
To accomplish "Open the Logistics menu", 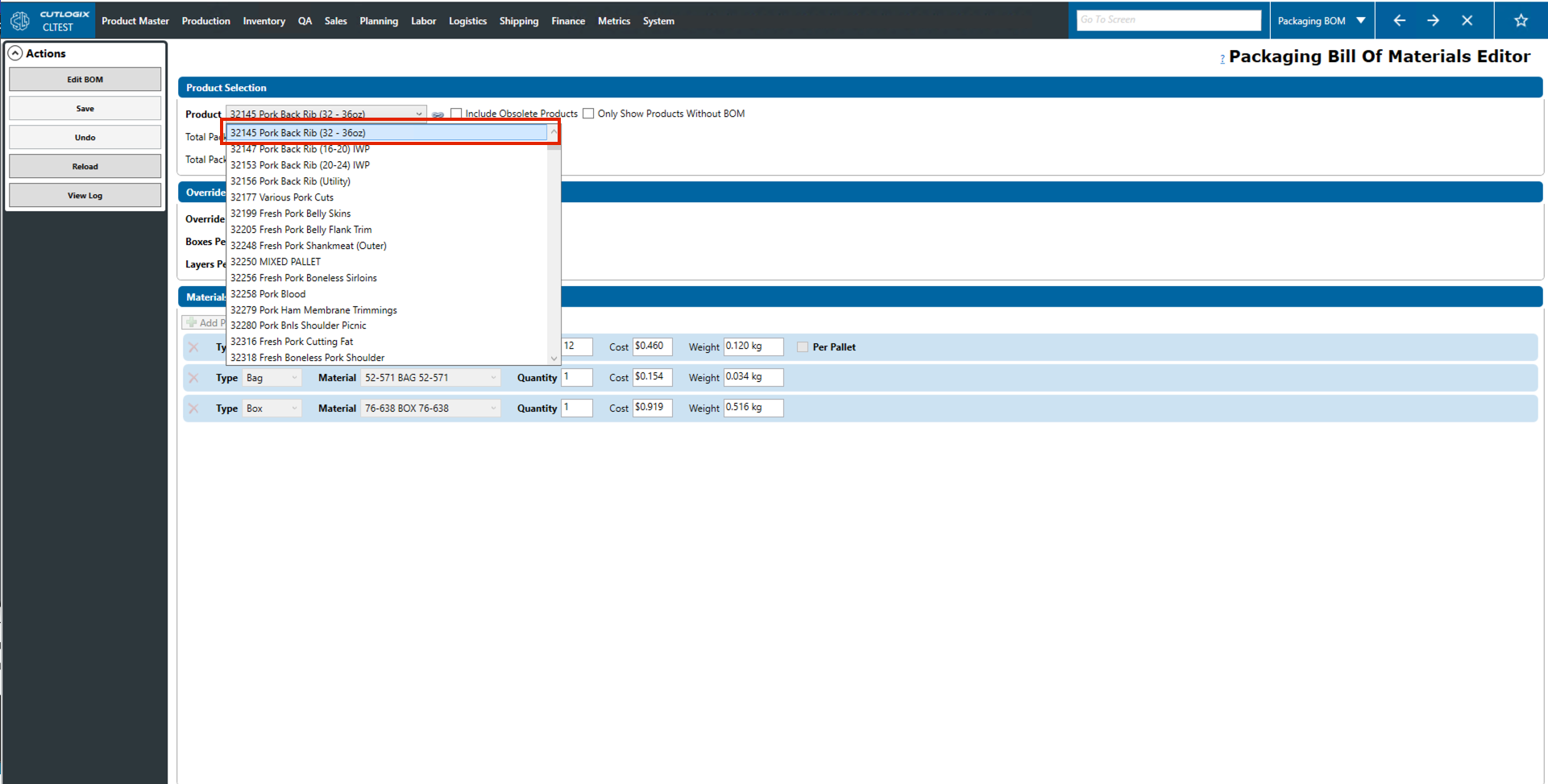I will (x=467, y=21).
